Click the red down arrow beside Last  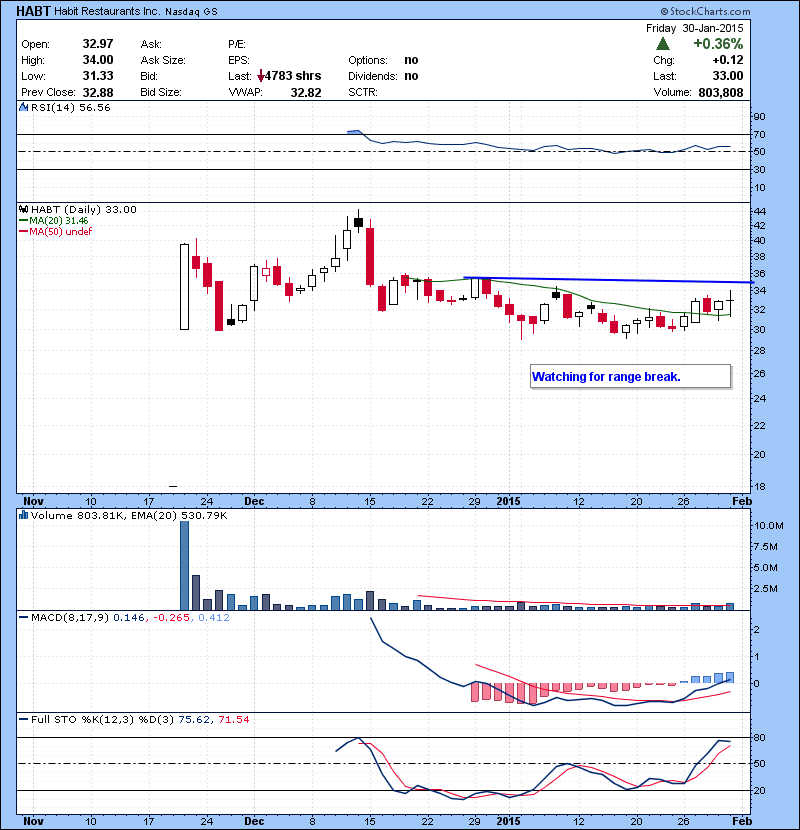(x=262, y=76)
